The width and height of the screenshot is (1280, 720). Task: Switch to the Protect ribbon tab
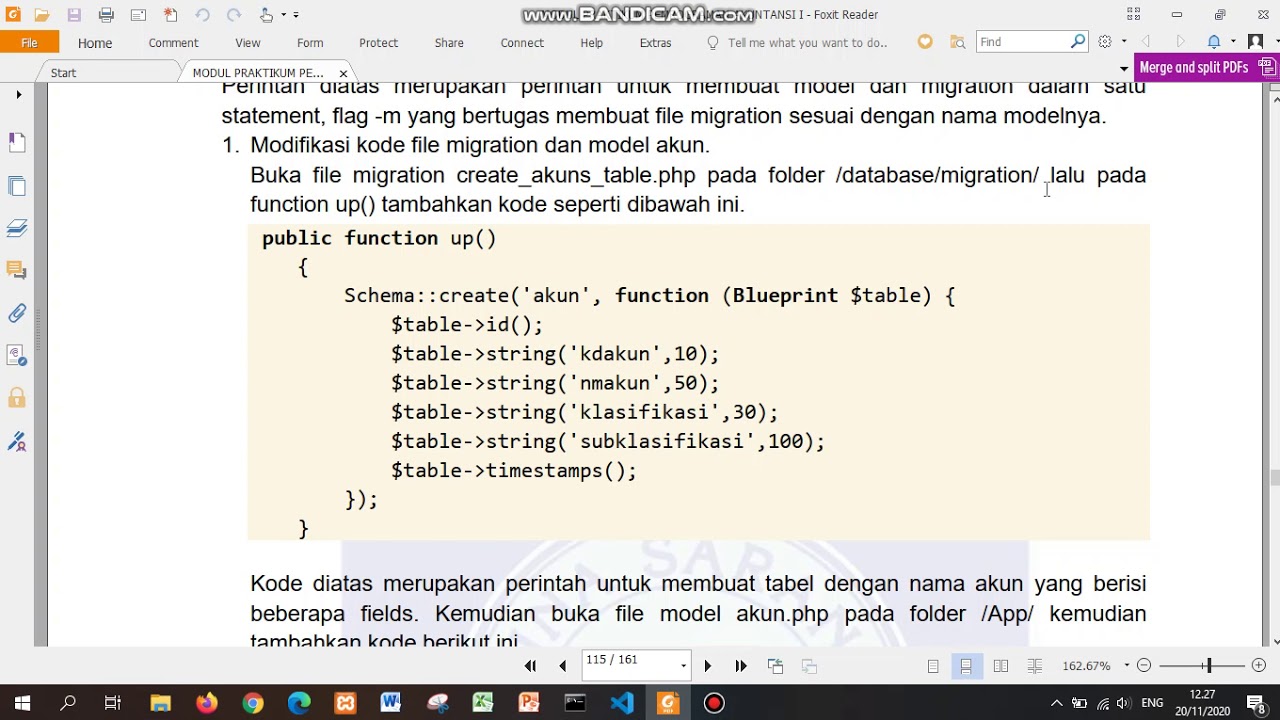point(378,43)
